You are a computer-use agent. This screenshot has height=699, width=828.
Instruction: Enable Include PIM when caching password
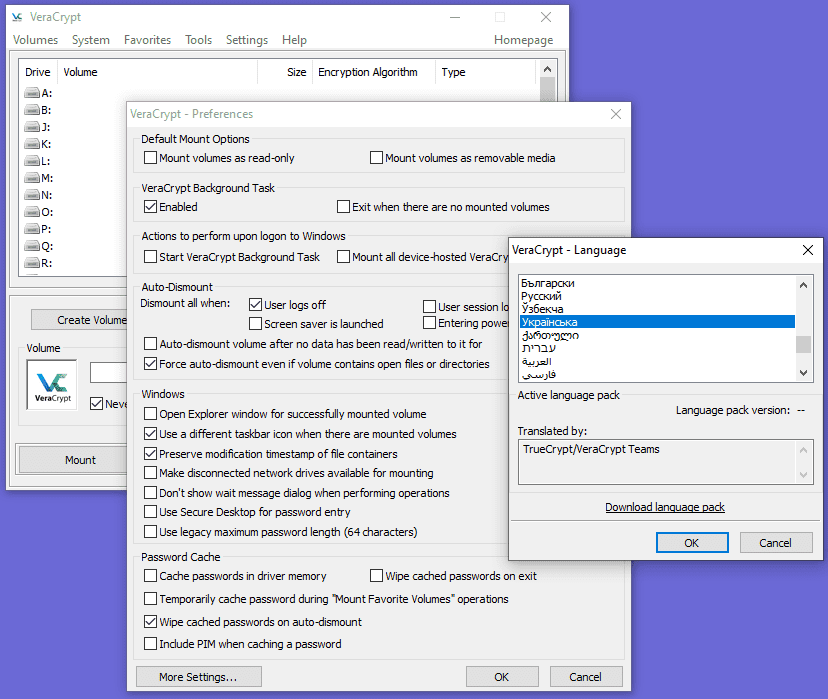(x=150, y=644)
